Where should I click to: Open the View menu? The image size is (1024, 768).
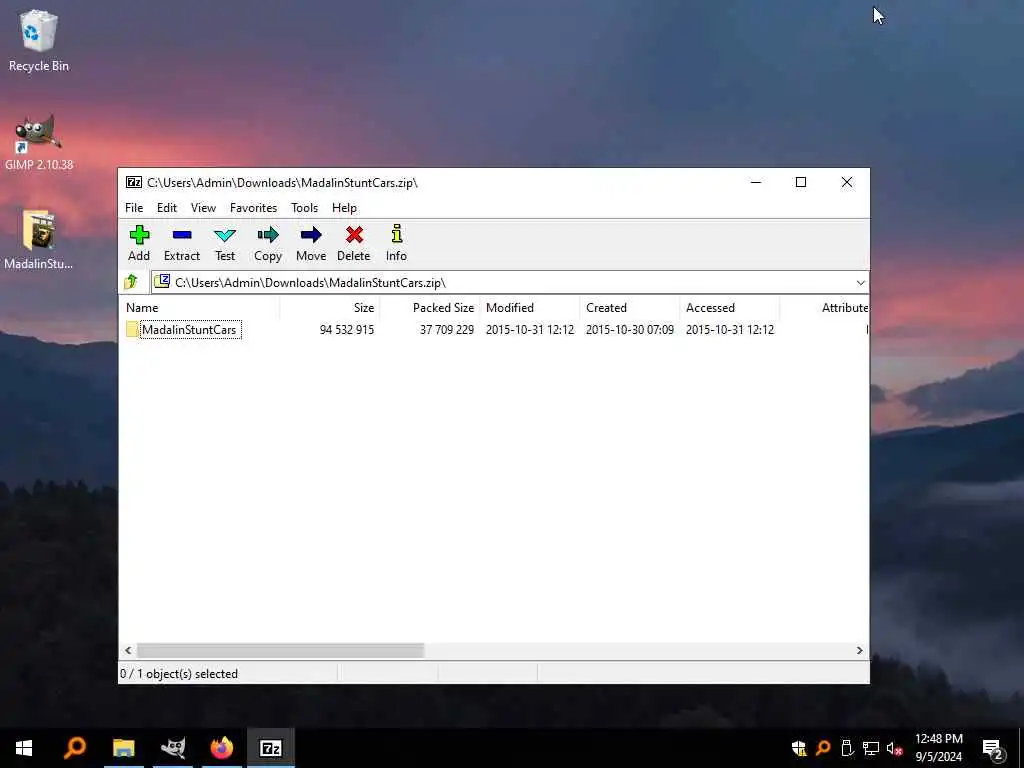pos(203,208)
